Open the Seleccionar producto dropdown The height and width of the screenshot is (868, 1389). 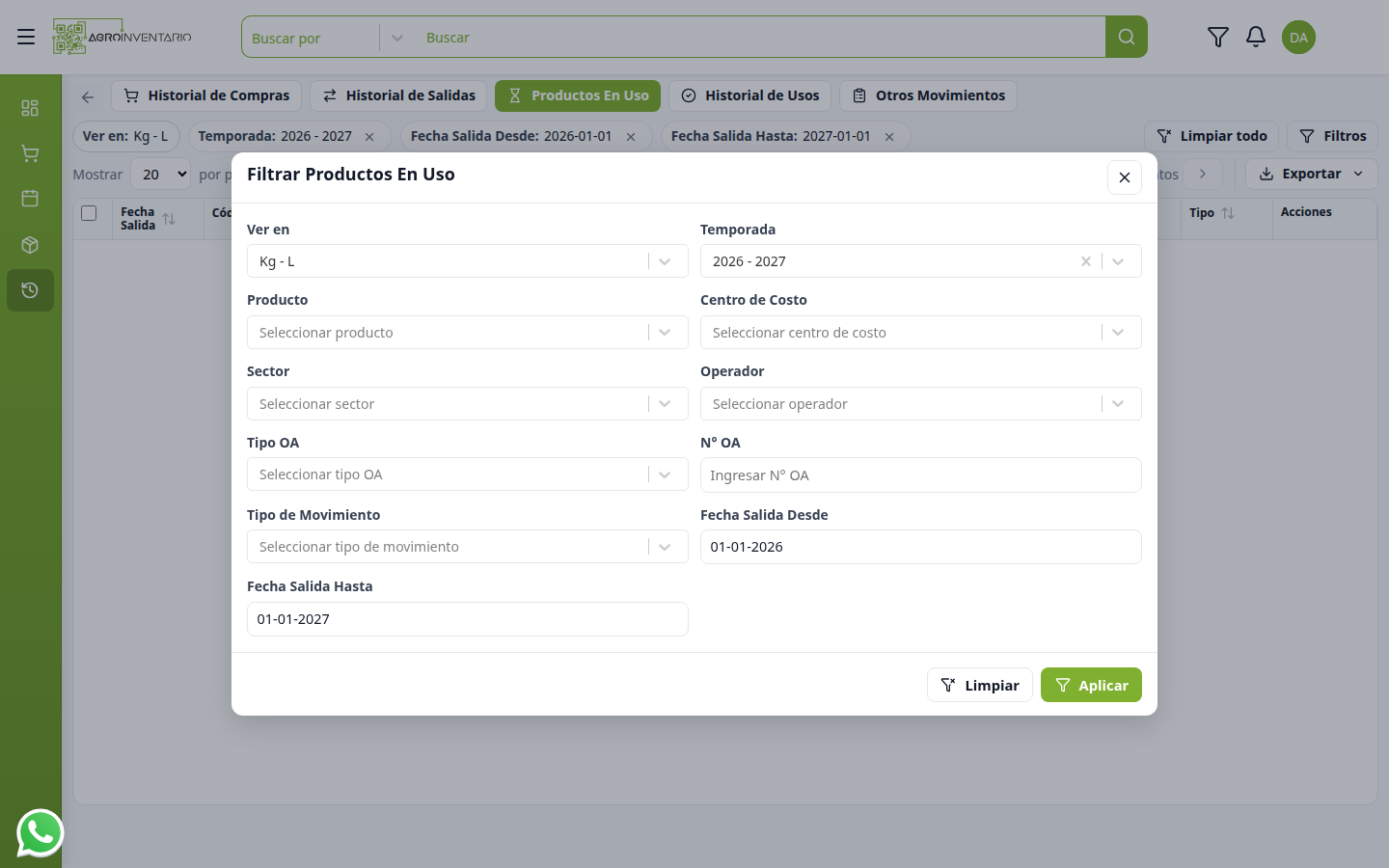pos(467,333)
